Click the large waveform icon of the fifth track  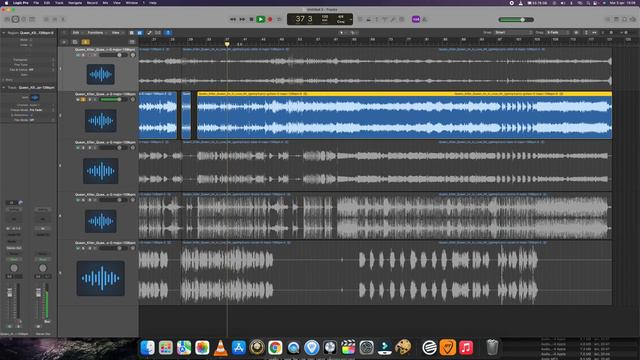(x=100, y=278)
